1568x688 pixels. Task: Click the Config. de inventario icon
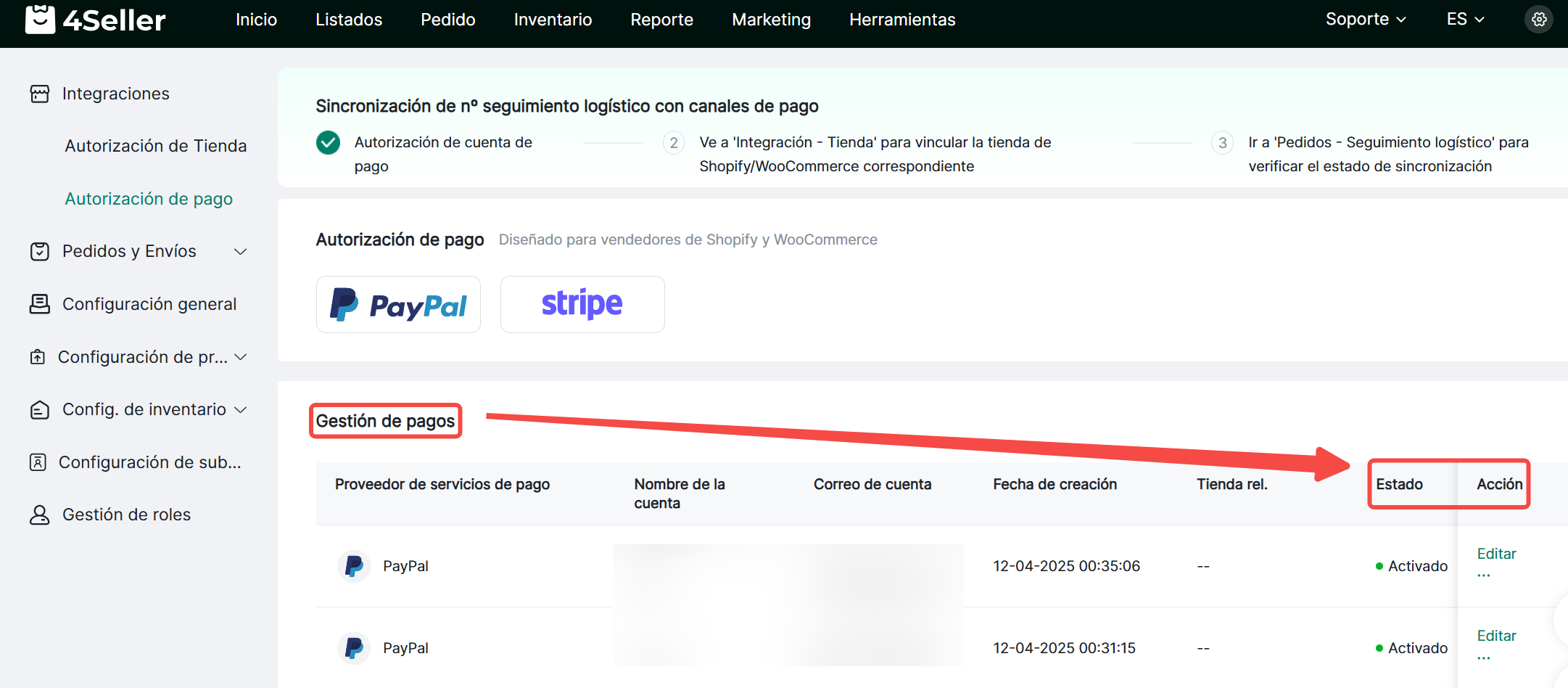click(x=40, y=410)
